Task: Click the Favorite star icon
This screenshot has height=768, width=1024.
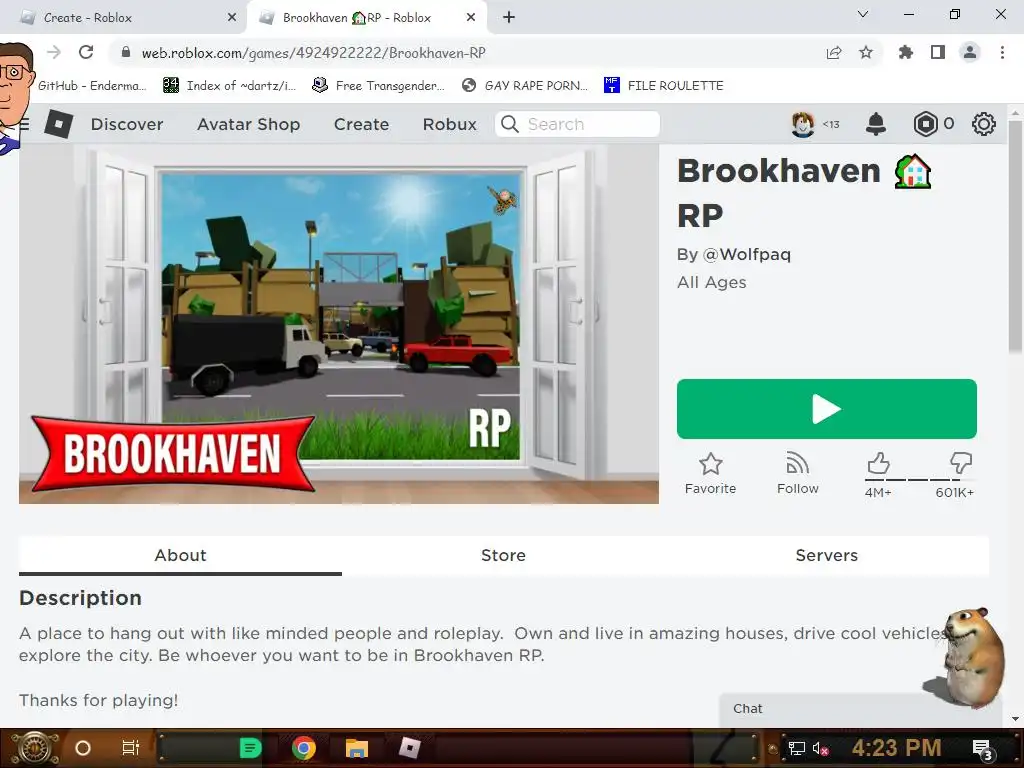Action: click(711, 464)
